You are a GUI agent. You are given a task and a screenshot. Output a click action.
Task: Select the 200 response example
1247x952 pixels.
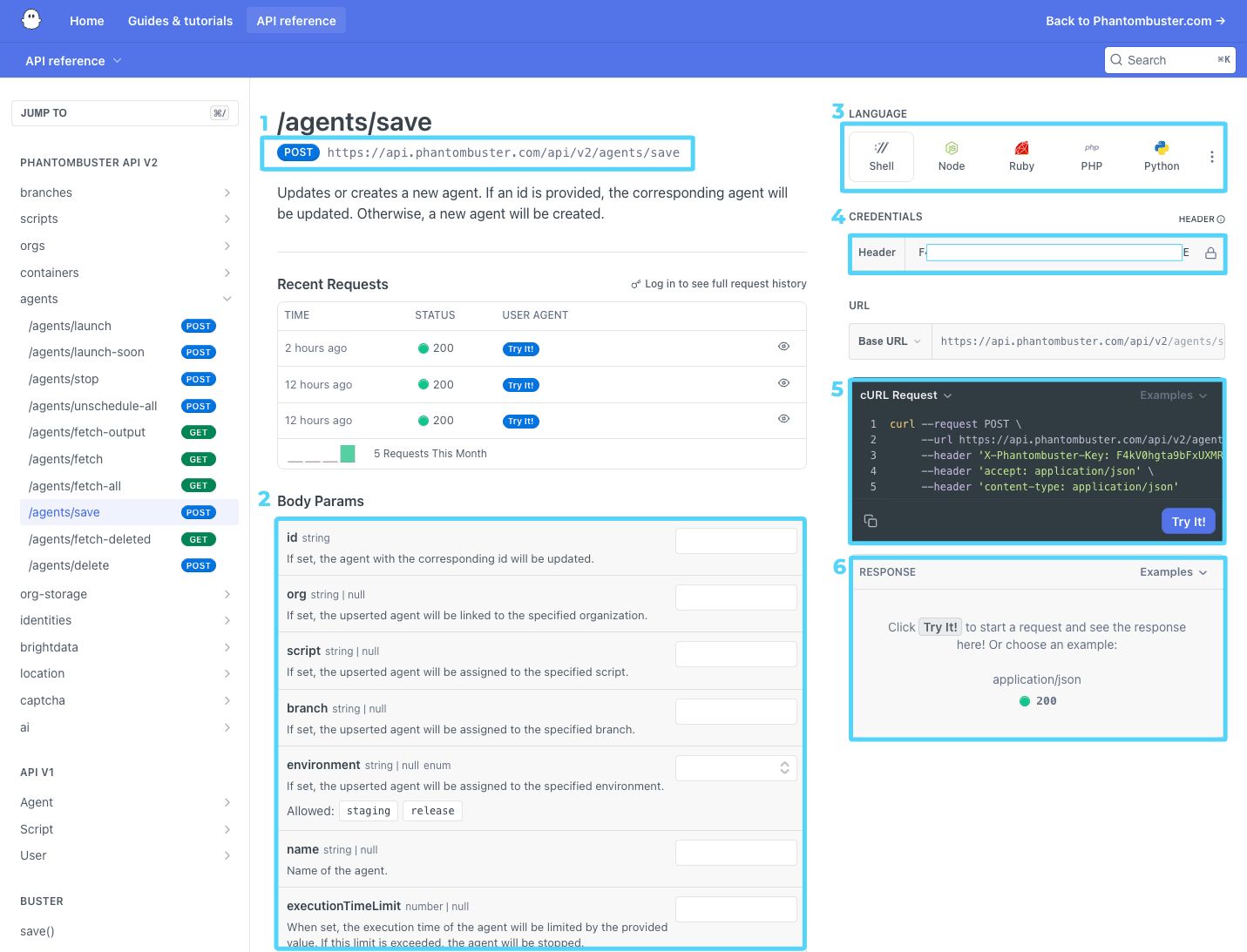point(1038,701)
